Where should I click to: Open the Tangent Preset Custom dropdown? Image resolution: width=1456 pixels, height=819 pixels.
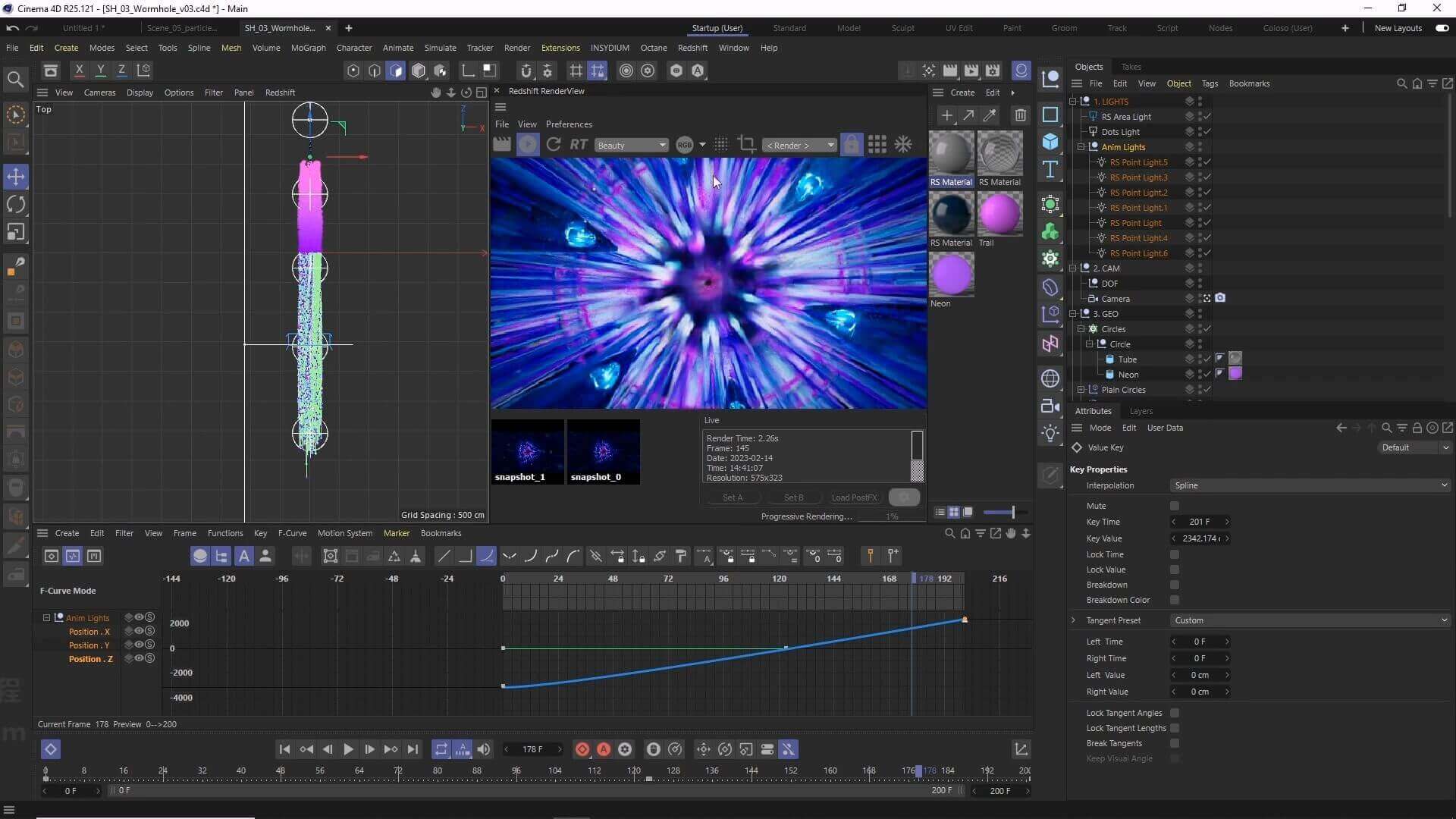pyautogui.click(x=1310, y=620)
